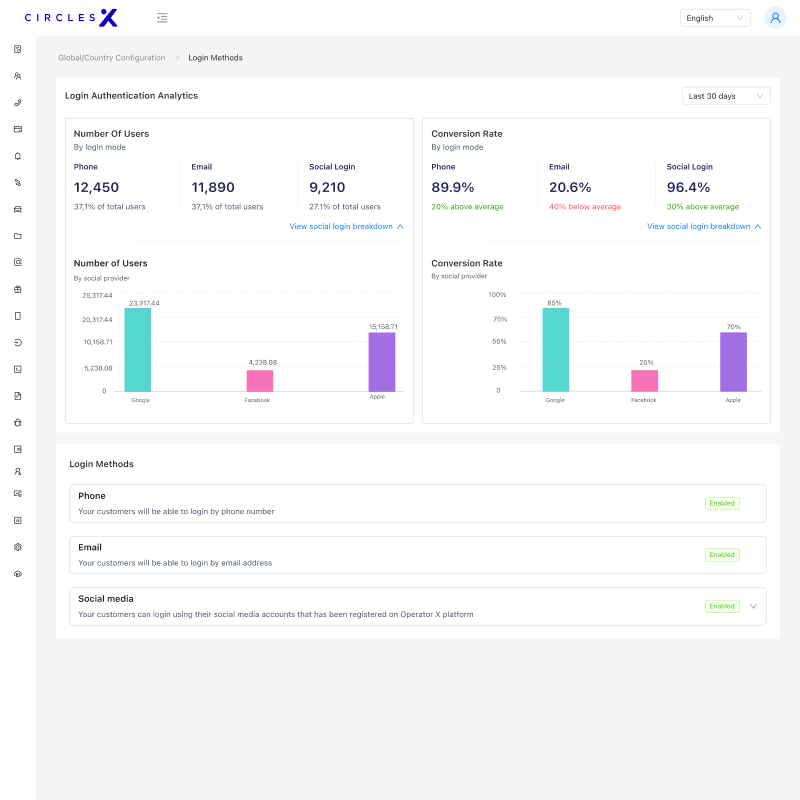Open the credit card sidebar icon

pyautogui.click(x=18, y=129)
